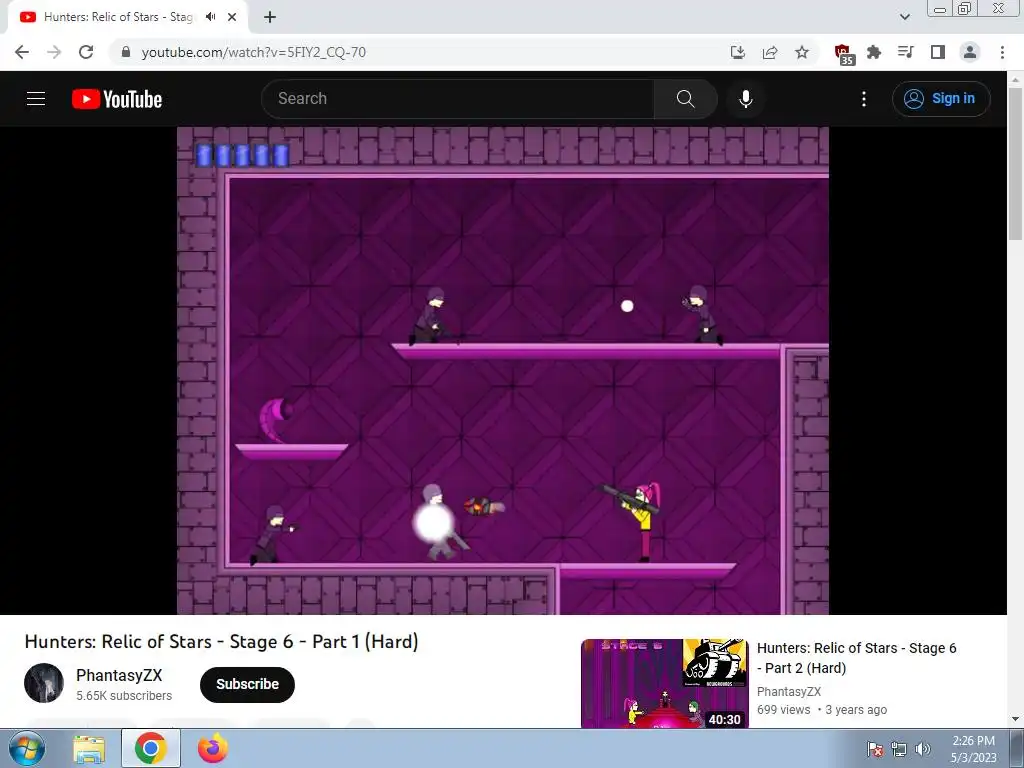The height and width of the screenshot is (768, 1024).
Task: Expand the tab search chevron
Action: 905,17
